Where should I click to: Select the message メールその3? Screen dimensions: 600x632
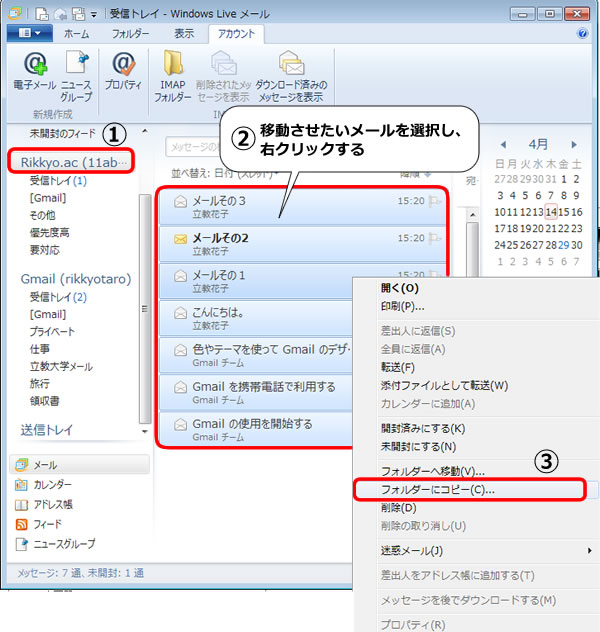pos(302,207)
